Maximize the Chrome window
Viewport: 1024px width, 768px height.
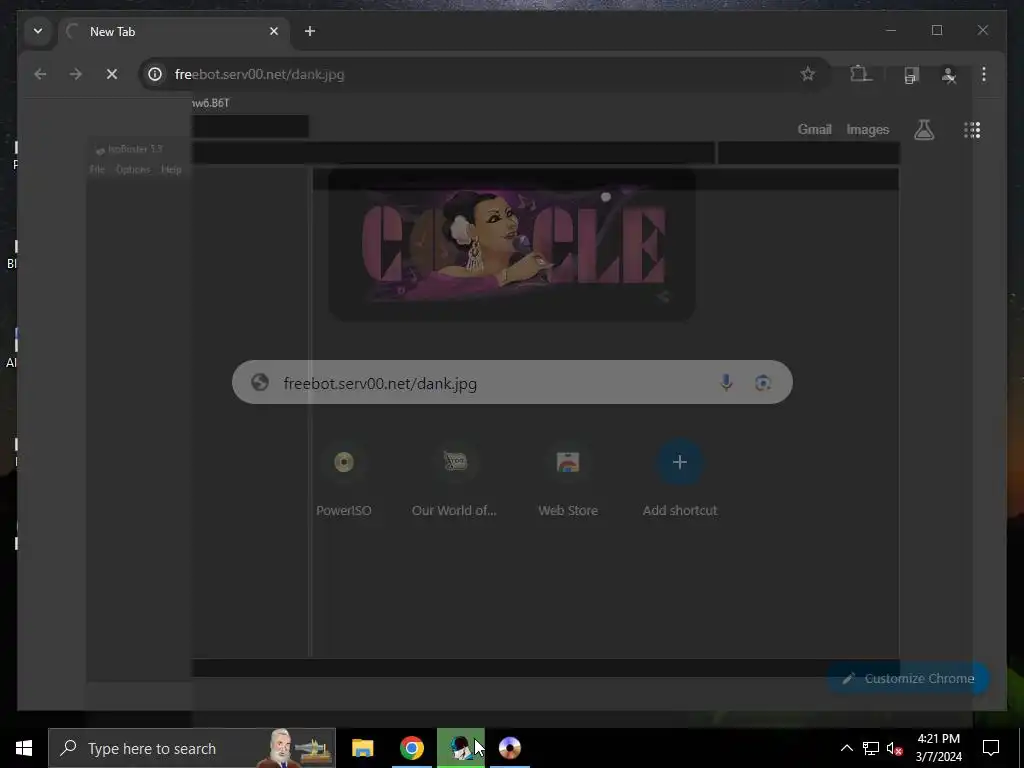tap(936, 31)
